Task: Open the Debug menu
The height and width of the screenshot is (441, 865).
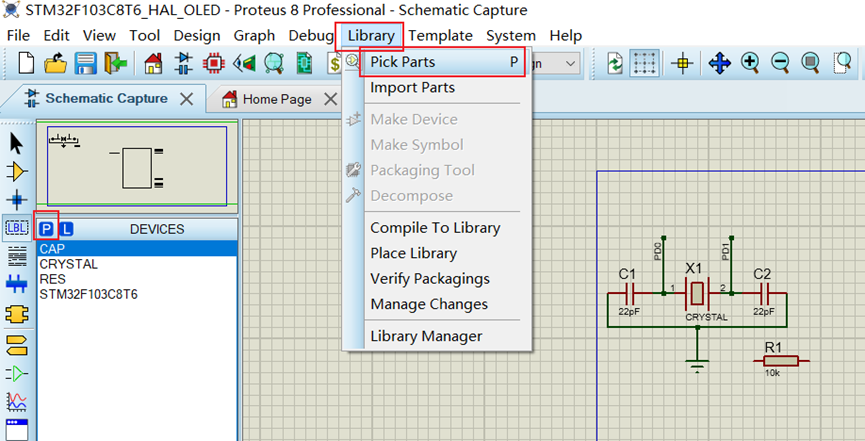Action: [311, 36]
